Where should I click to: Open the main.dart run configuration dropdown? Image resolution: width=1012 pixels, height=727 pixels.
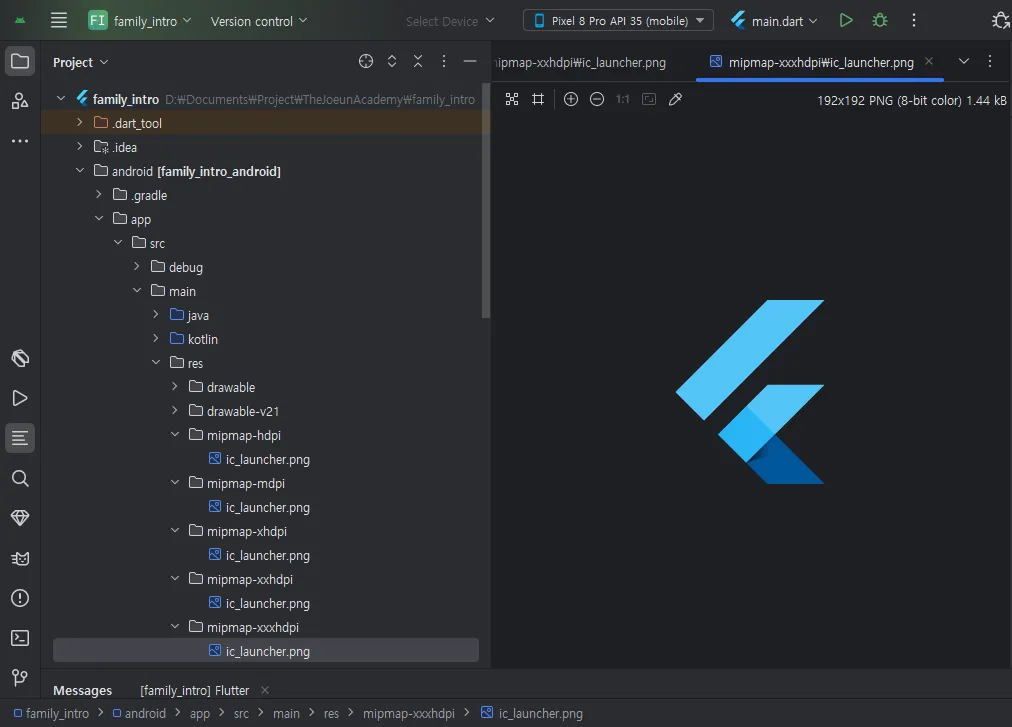click(774, 21)
